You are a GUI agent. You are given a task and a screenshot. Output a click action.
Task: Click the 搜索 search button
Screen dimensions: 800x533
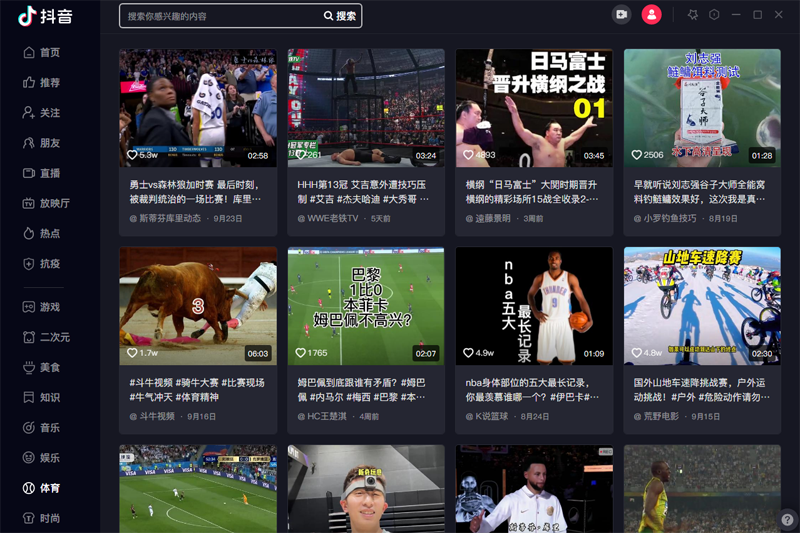pyautogui.click(x=340, y=16)
